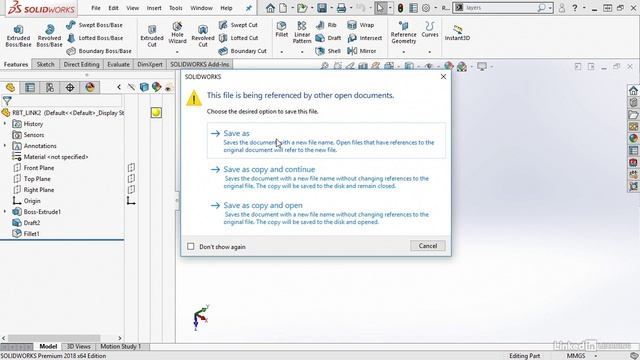
Task: Toggle Origin visibility icon in display pane
Action: 131,201
